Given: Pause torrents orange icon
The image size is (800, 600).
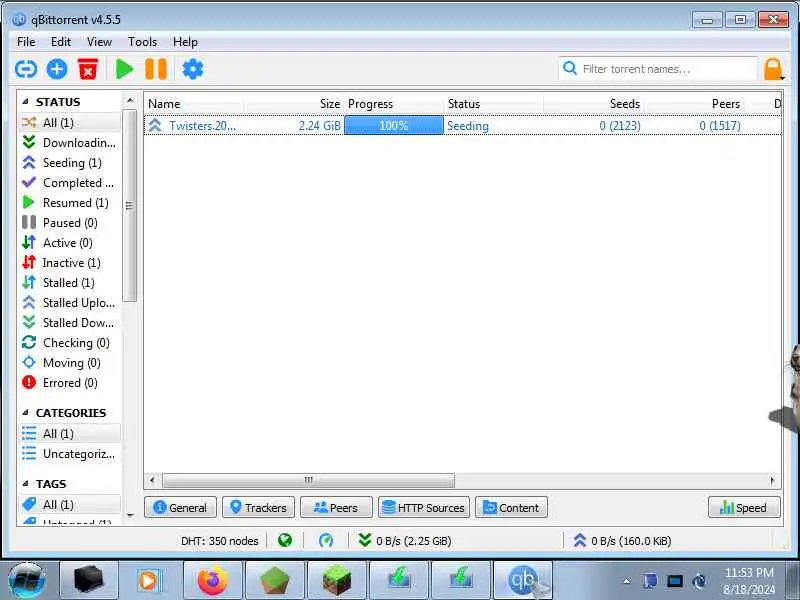Looking at the screenshot, I should click(156, 69).
